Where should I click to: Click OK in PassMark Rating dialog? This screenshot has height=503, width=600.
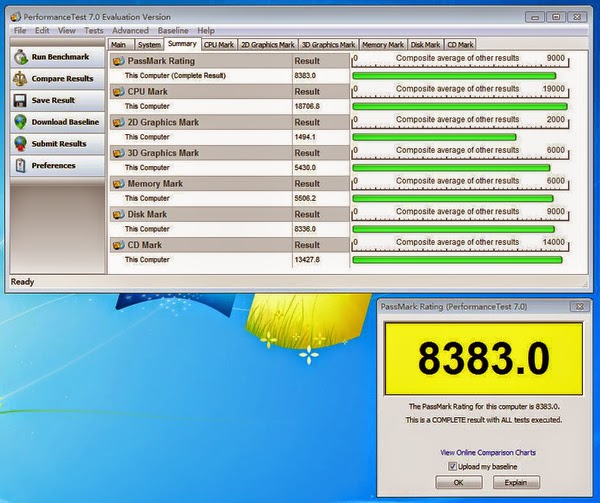click(458, 482)
